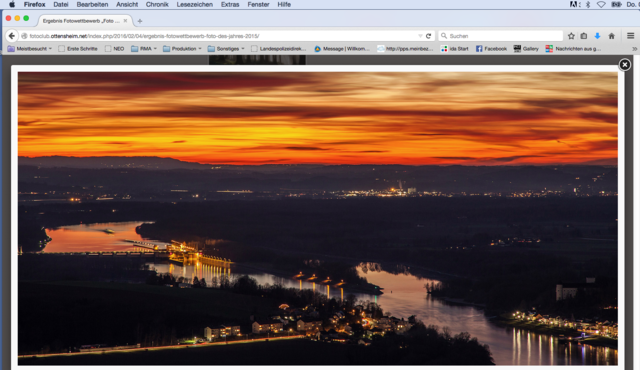
Task: Close the photo lightbox overlay
Action: coord(624,64)
